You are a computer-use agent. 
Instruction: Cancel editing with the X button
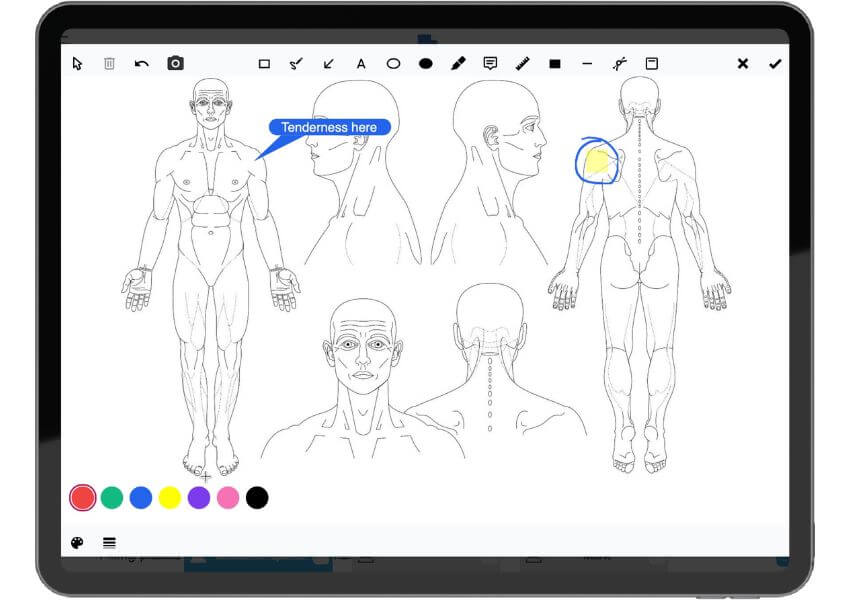742,64
